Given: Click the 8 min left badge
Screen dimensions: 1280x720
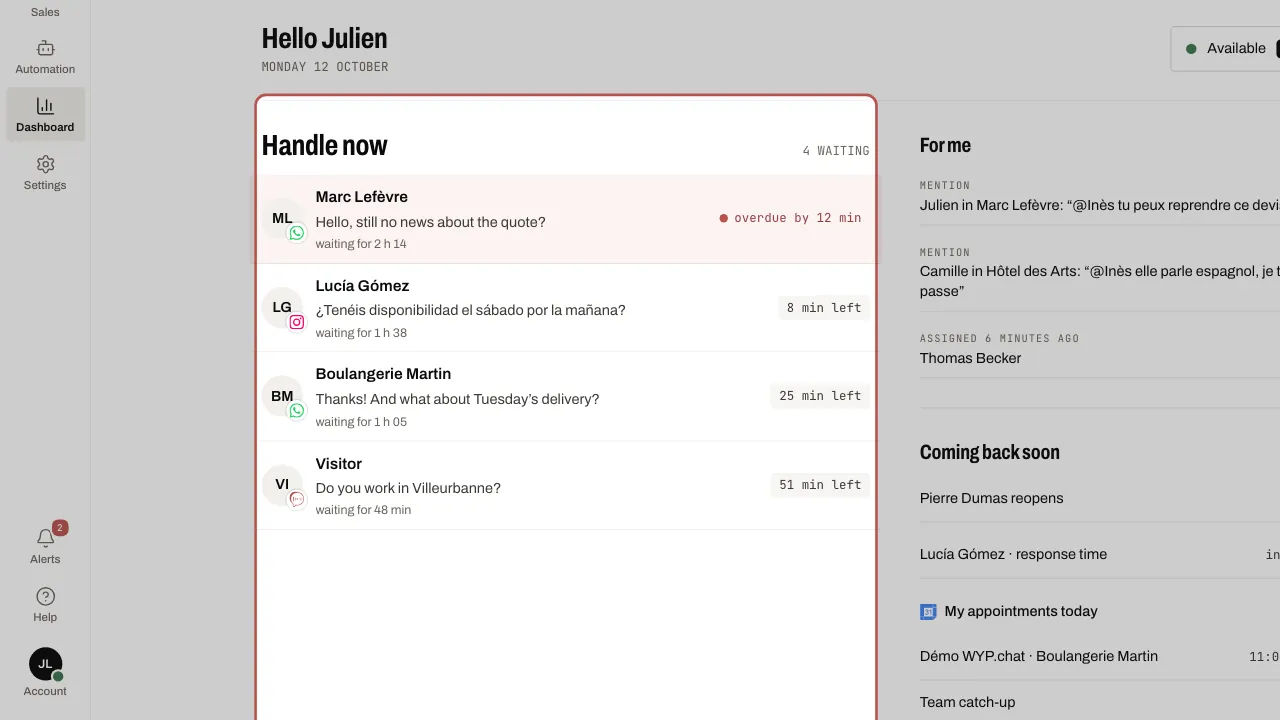Looking at the screenshot, I should click(x=824, y=308).
